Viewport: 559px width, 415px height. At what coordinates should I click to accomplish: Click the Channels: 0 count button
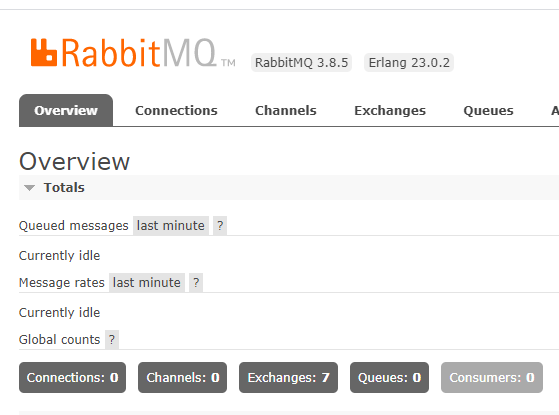point(183,378)
